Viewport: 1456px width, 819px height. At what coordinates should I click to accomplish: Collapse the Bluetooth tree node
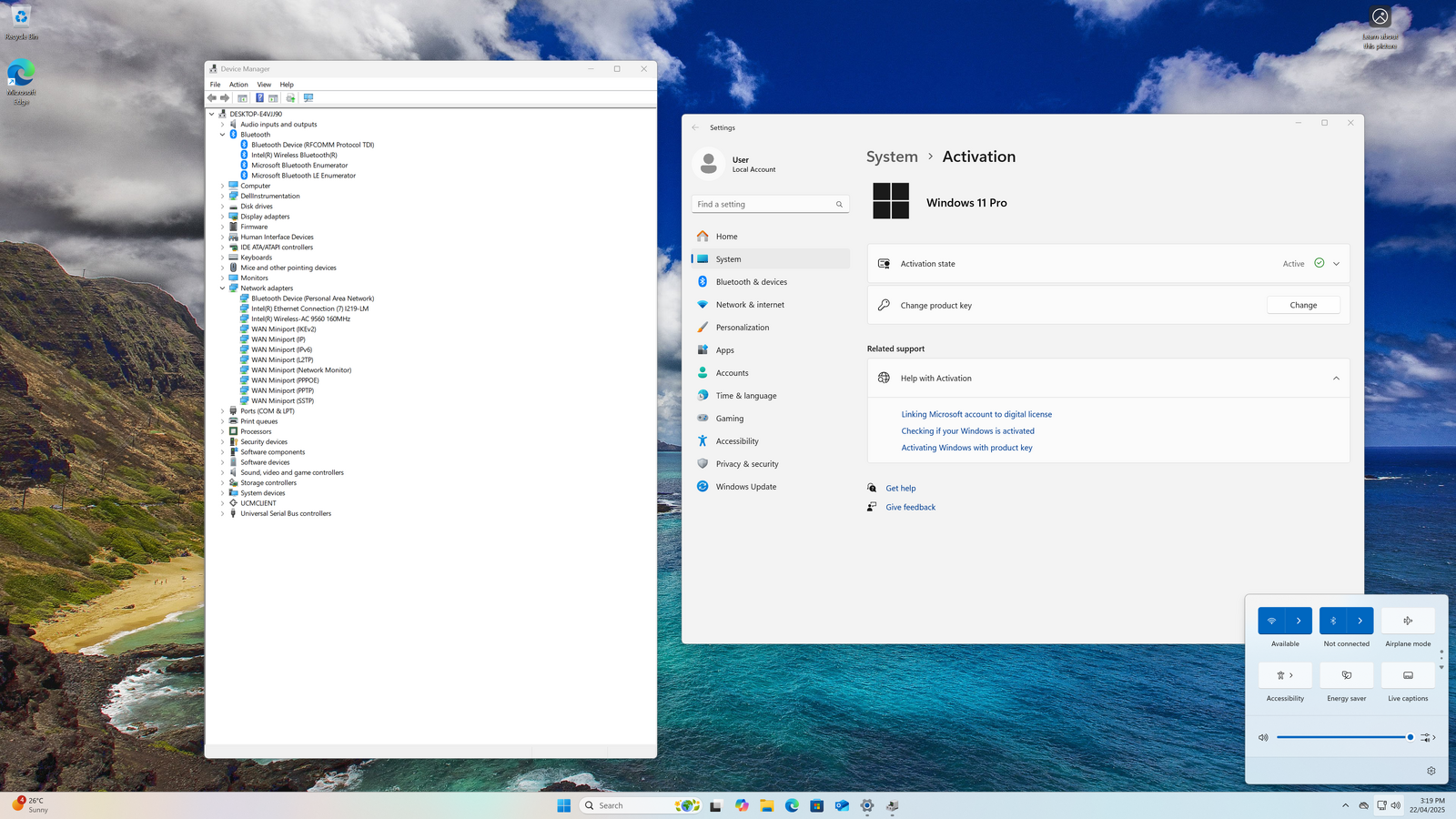(222, 135)
